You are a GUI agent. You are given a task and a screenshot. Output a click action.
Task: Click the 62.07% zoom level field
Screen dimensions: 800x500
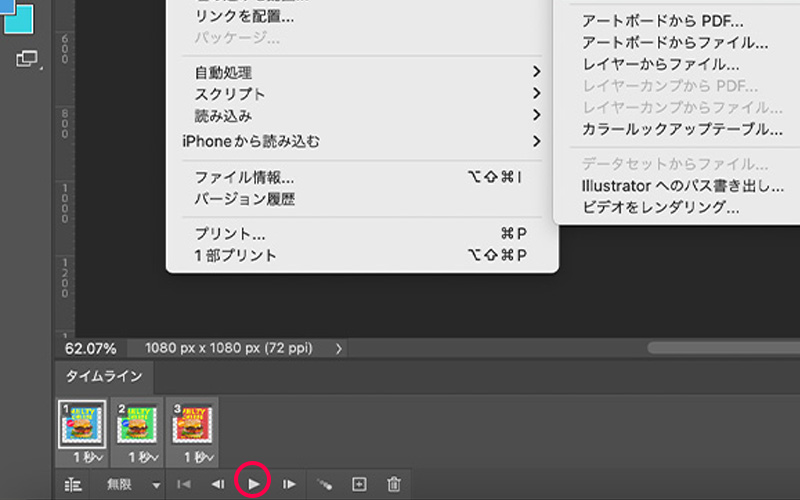(91, 349)
